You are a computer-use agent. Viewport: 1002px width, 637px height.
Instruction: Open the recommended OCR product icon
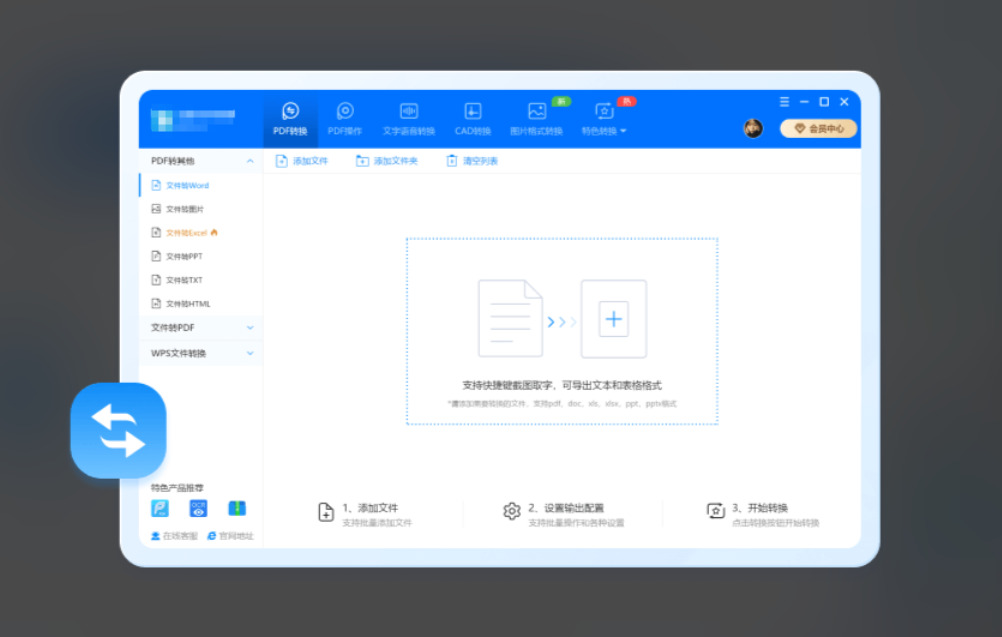pyautogui.click(x=199, y=509)
